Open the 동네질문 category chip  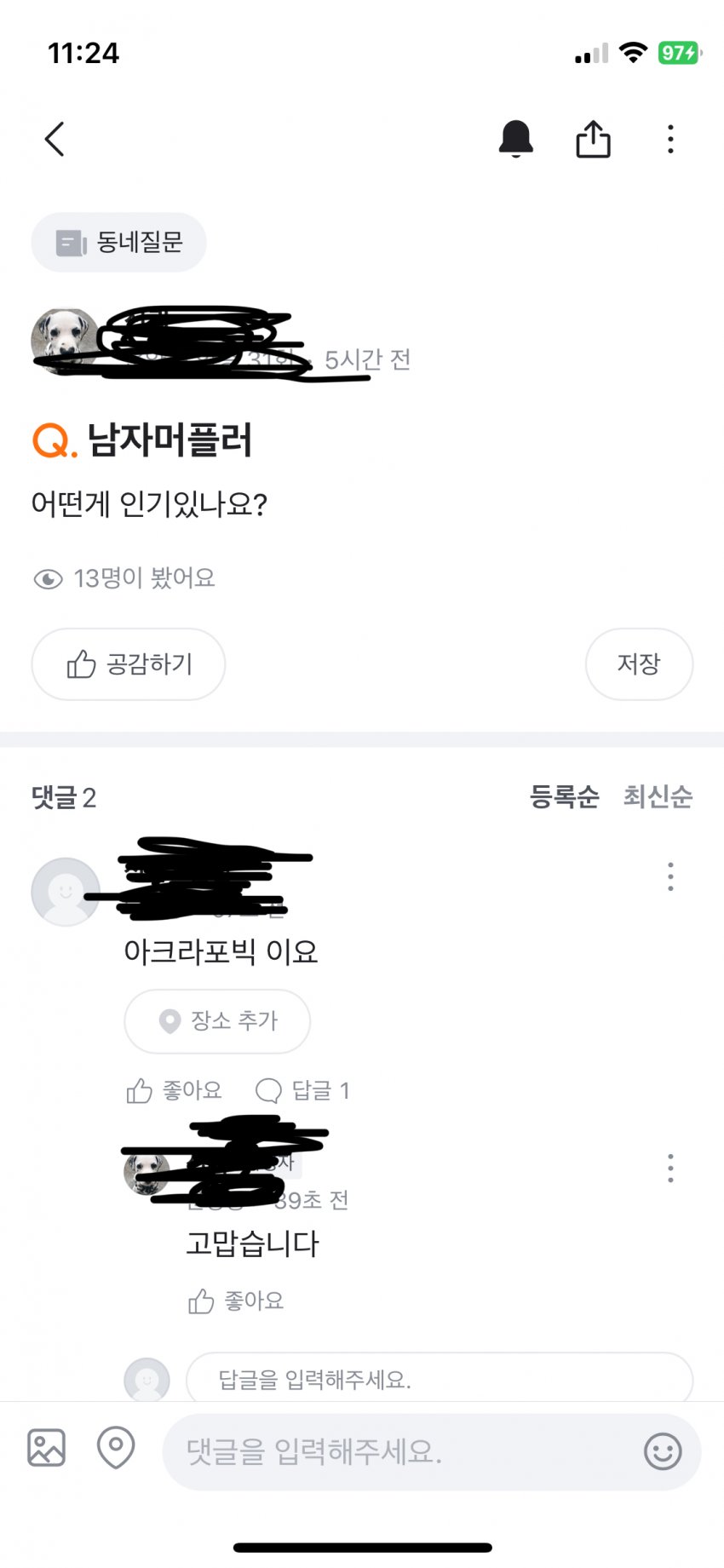[x=118, y=243]
